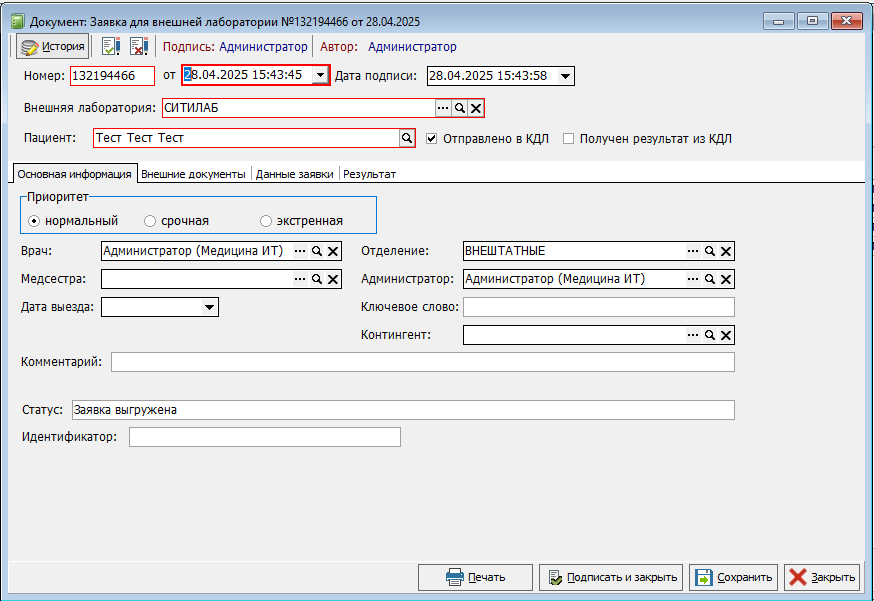Clear the Контингент field value
This screenshot has height=601, width=874.
[x=726, y=335]
